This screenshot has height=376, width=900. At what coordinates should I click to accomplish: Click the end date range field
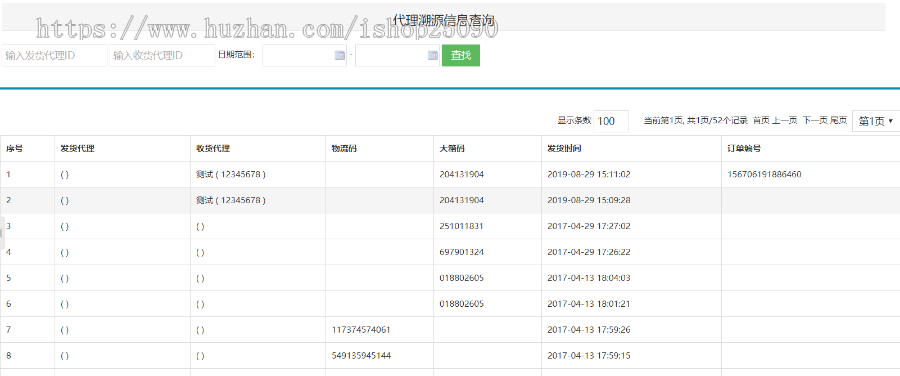pyautogui.click(x=397, y=56)
